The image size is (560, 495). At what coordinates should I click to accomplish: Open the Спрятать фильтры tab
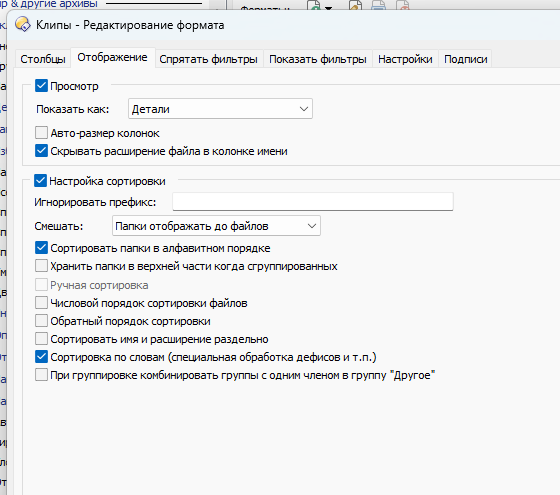(209, 59)
